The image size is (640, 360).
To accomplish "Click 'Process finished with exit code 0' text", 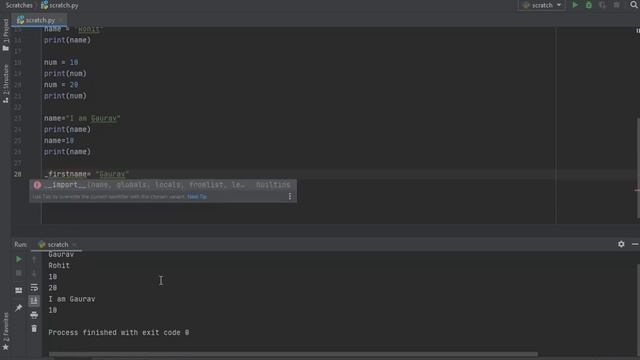I will tap(119, 332).
